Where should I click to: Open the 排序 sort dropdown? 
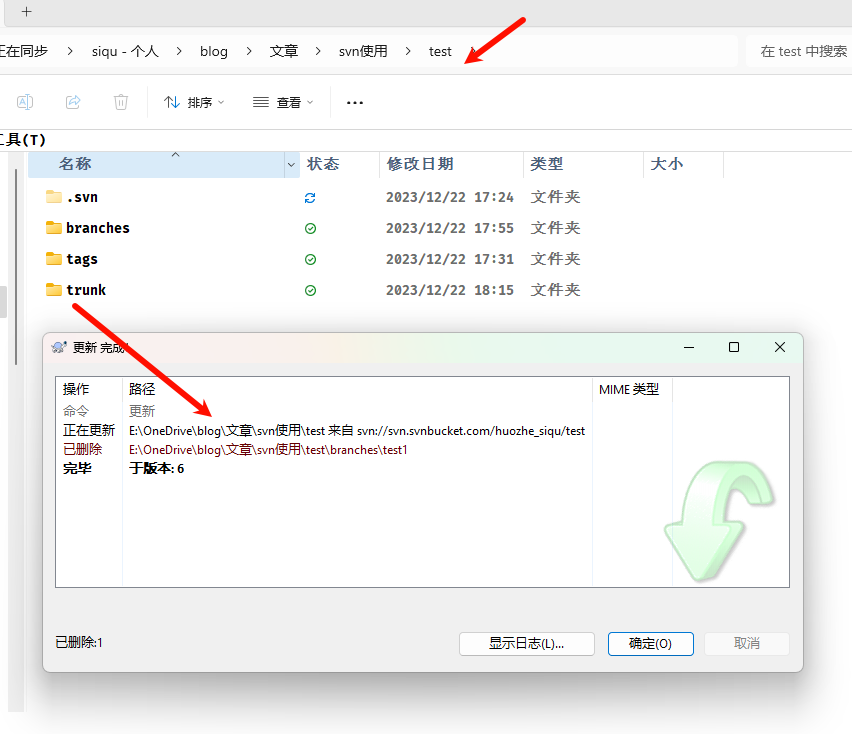tap(194, 102)
